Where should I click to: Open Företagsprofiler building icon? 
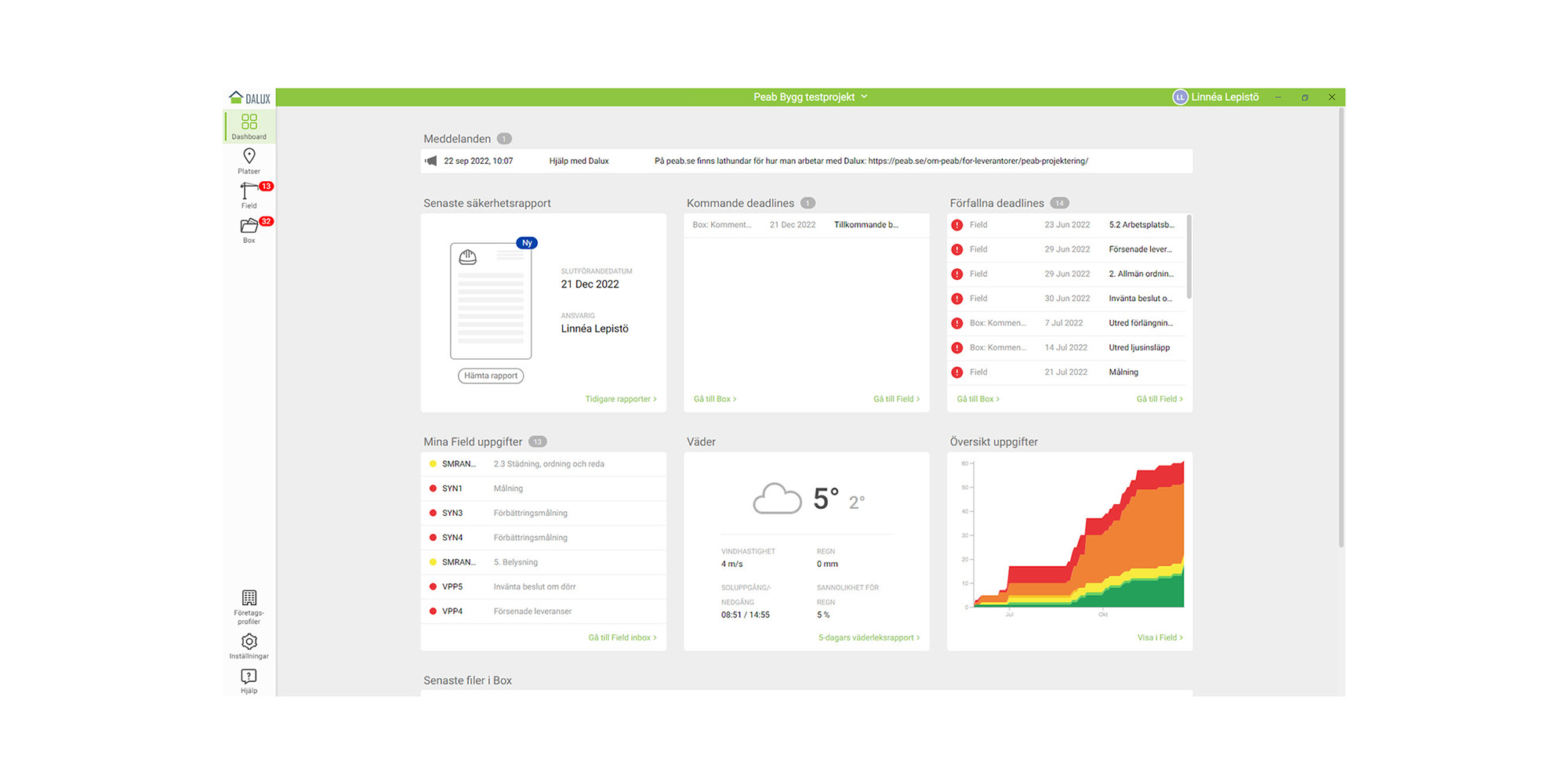249,606
